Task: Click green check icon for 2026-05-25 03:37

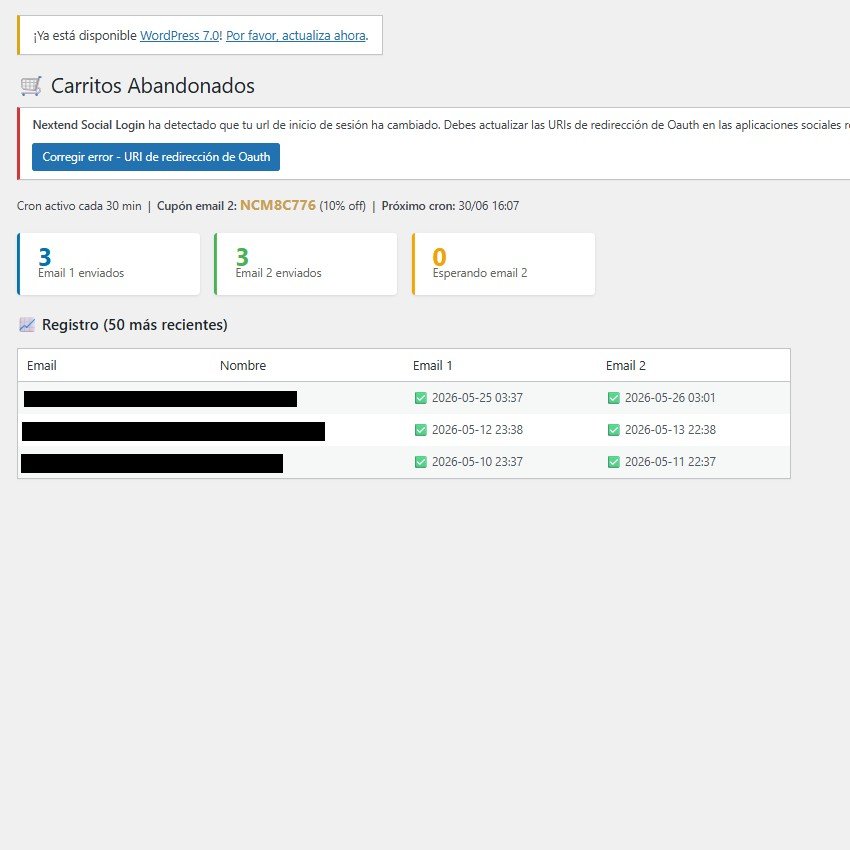Action: [421, 398]
